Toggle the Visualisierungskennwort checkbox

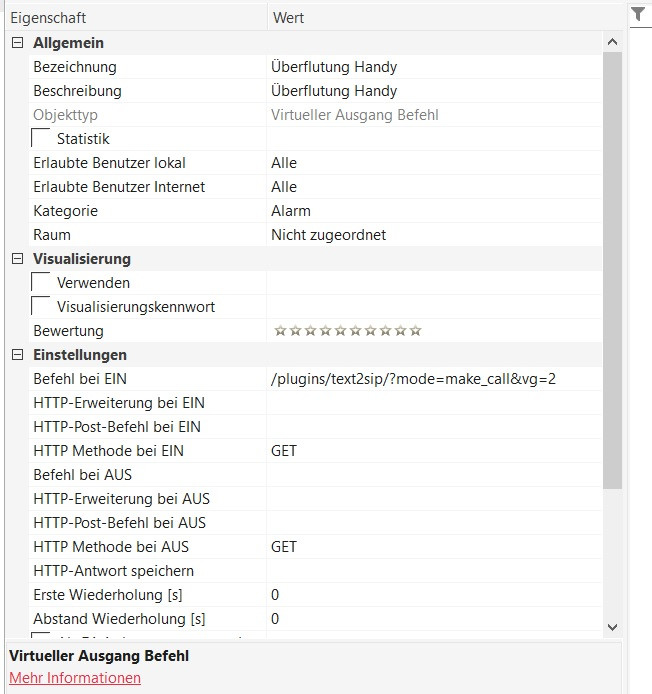42,307
